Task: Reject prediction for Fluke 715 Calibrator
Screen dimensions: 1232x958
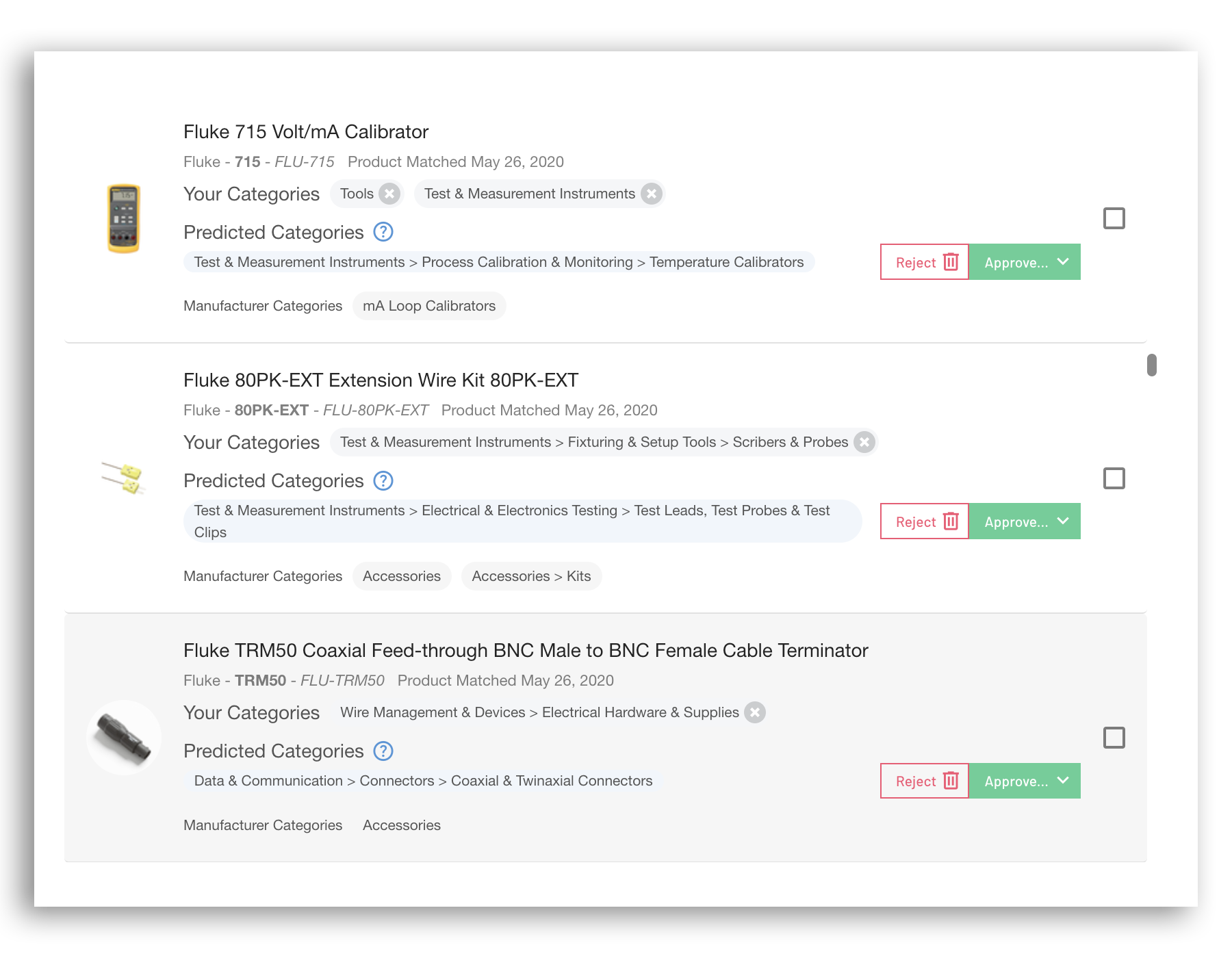Action: pyautogui.click(x=925, y=262)
